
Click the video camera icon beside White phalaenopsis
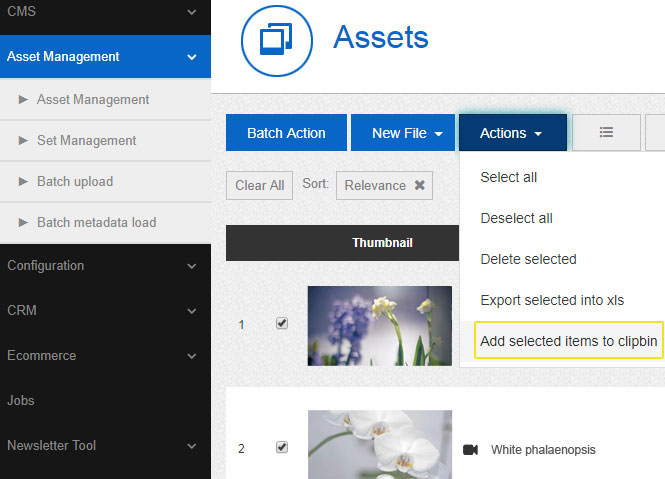point(471,450)
